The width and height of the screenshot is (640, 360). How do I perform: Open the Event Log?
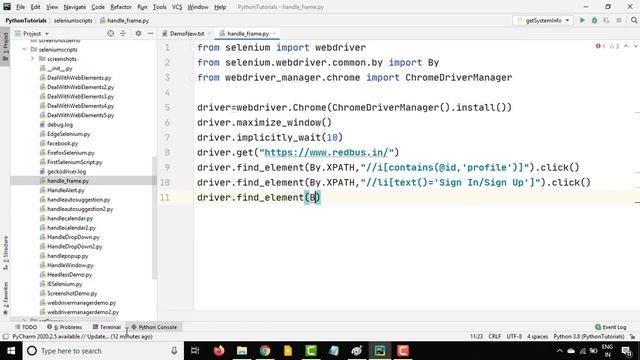pyautogui.click(x=611, y=327)
